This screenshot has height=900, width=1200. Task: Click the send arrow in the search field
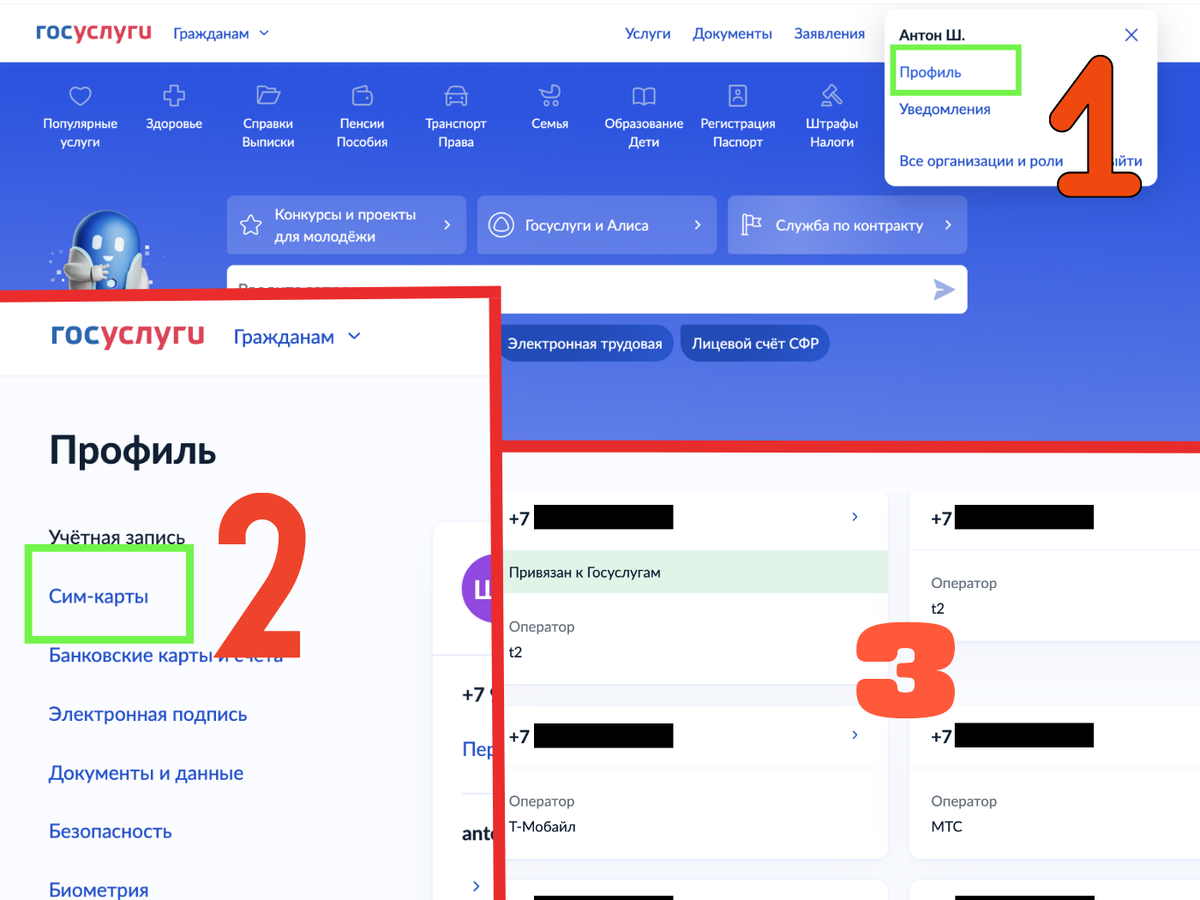coord(944,290)
